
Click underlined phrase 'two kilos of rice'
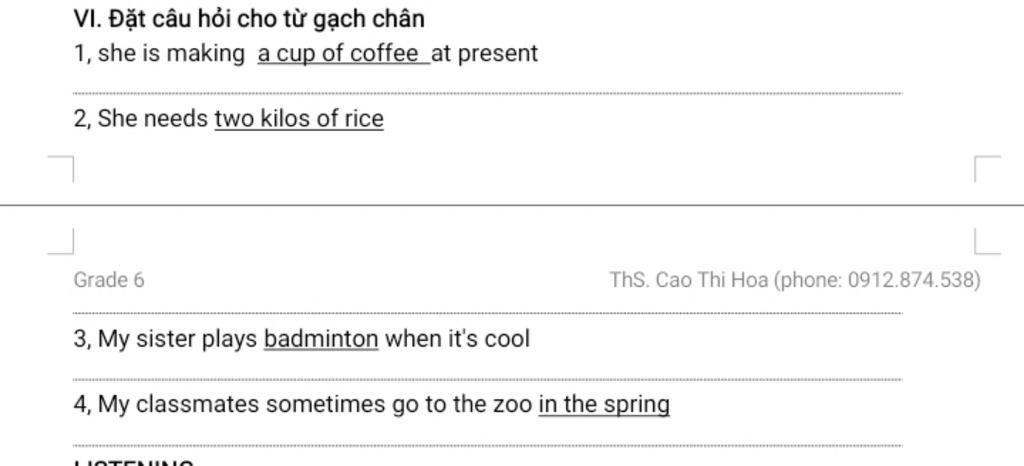click(x=299, y=119)
